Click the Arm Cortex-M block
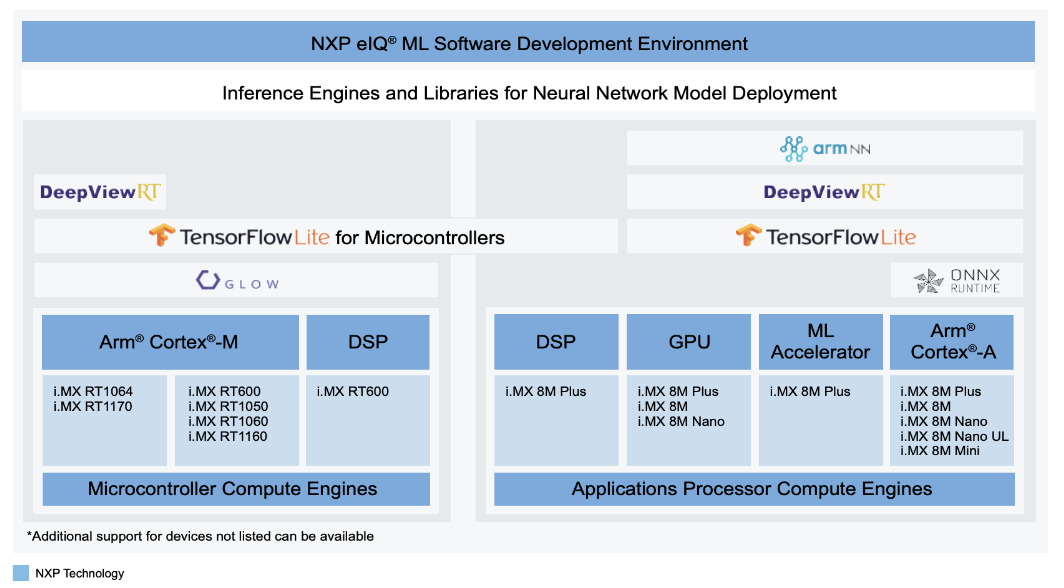Viewport: 1064px width, 588px height. [x=170, y=342]
